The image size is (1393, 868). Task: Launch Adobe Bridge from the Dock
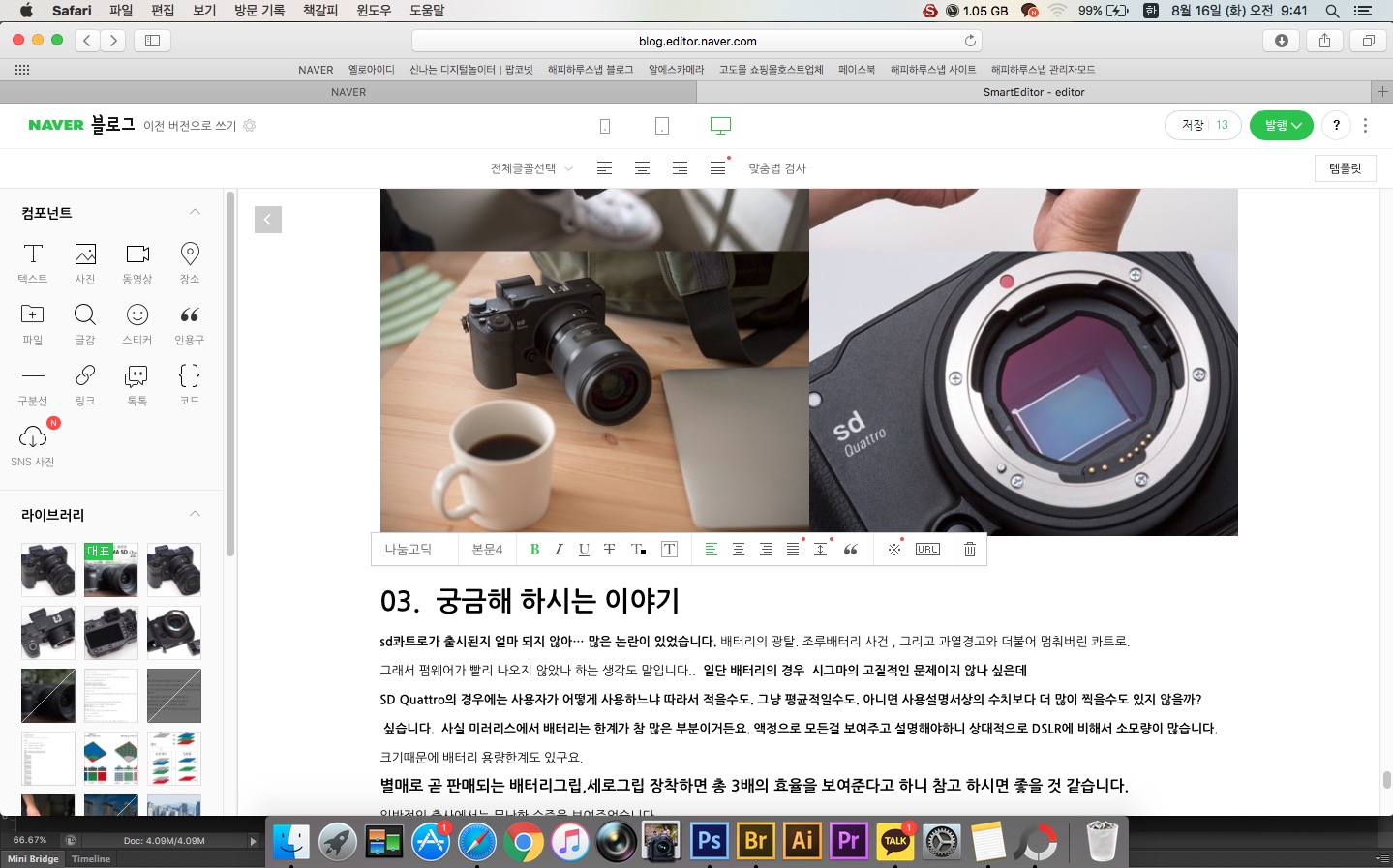tap(756, 841)
